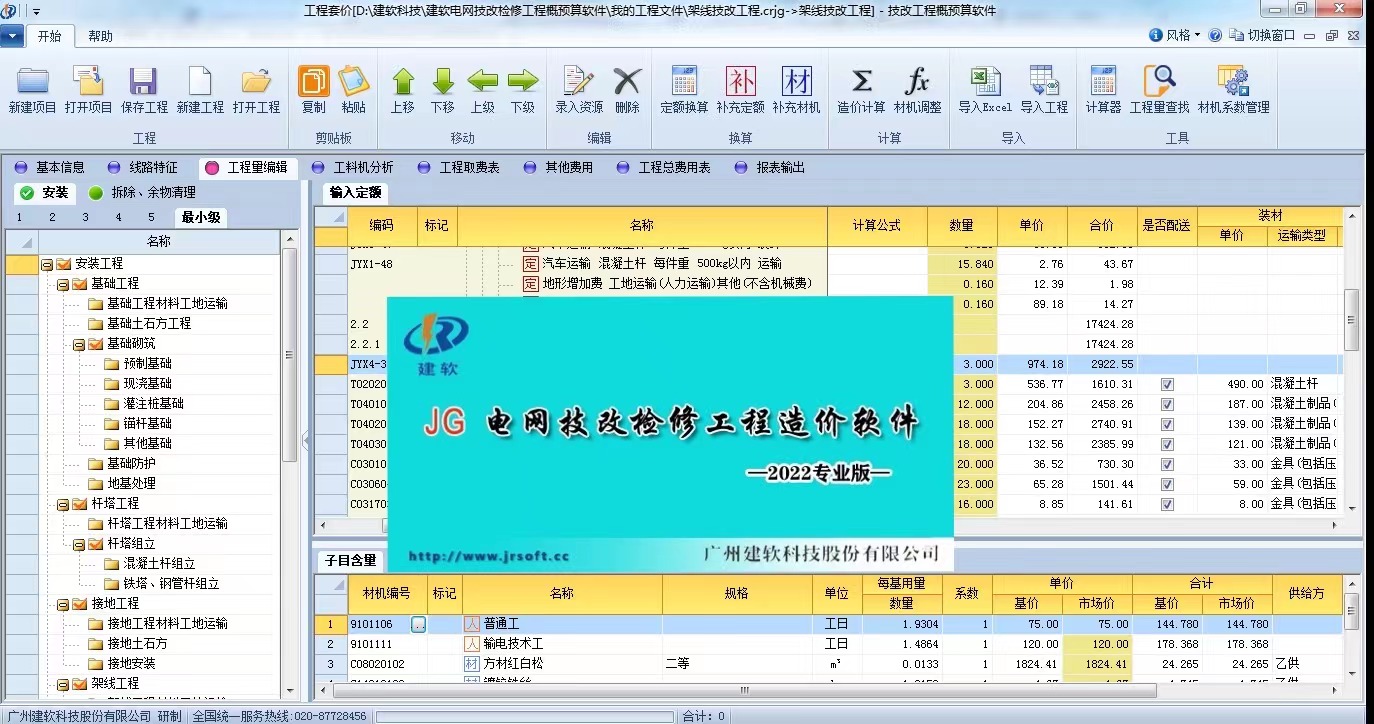
Task: Open the 线路特征 tab
Action: tap(143, 168)
